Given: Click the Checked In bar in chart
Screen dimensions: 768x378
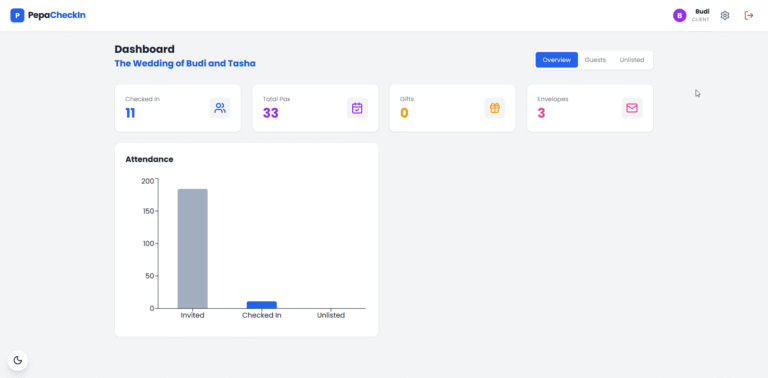Looking at the screenshot, I should [262, 305].
